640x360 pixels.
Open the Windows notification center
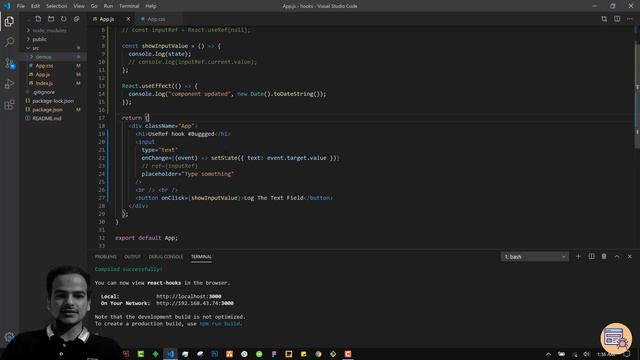(x=627, y=354)
